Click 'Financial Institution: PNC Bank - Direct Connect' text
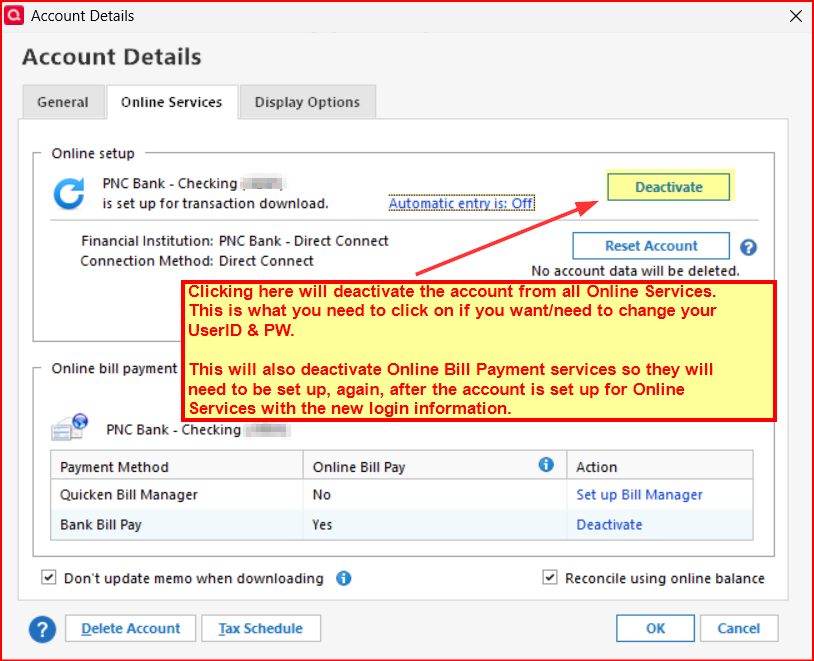 click(235, 241)
